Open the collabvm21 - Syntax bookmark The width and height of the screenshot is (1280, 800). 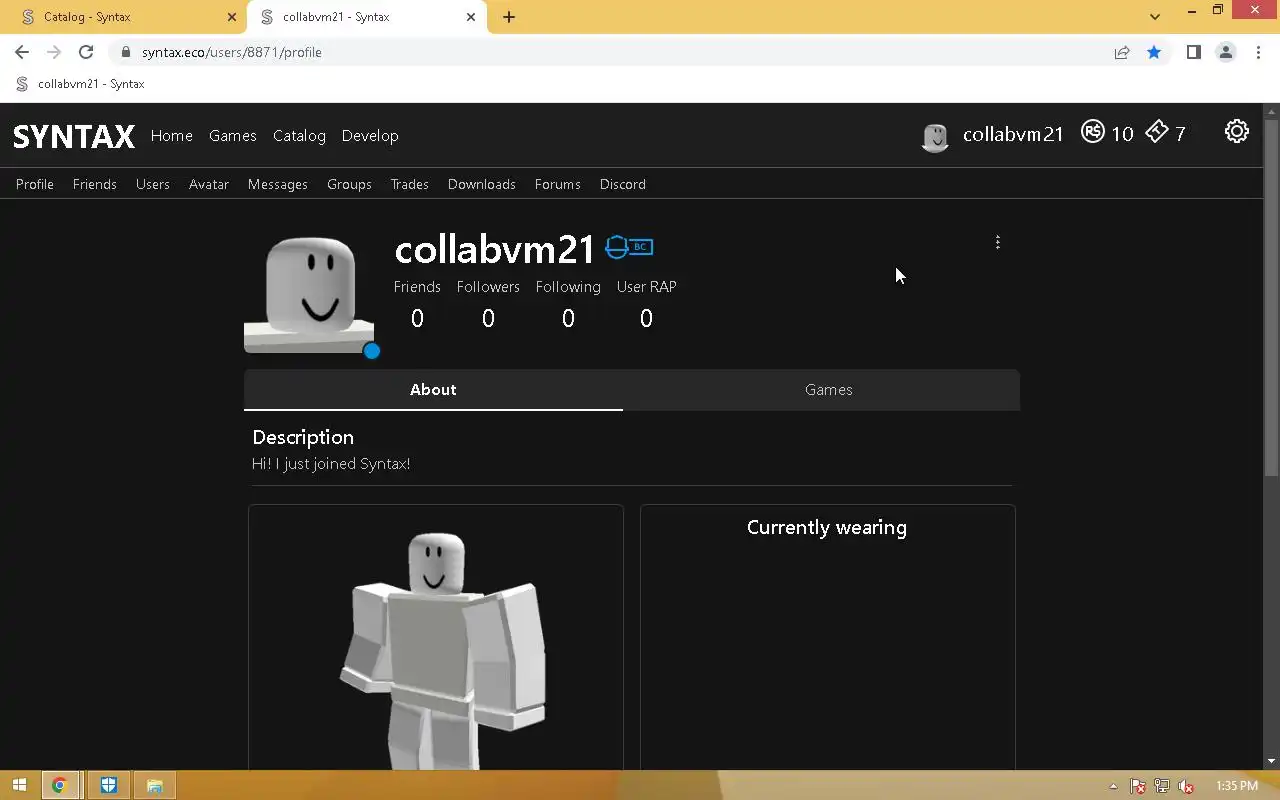click(x=80, y=84)
